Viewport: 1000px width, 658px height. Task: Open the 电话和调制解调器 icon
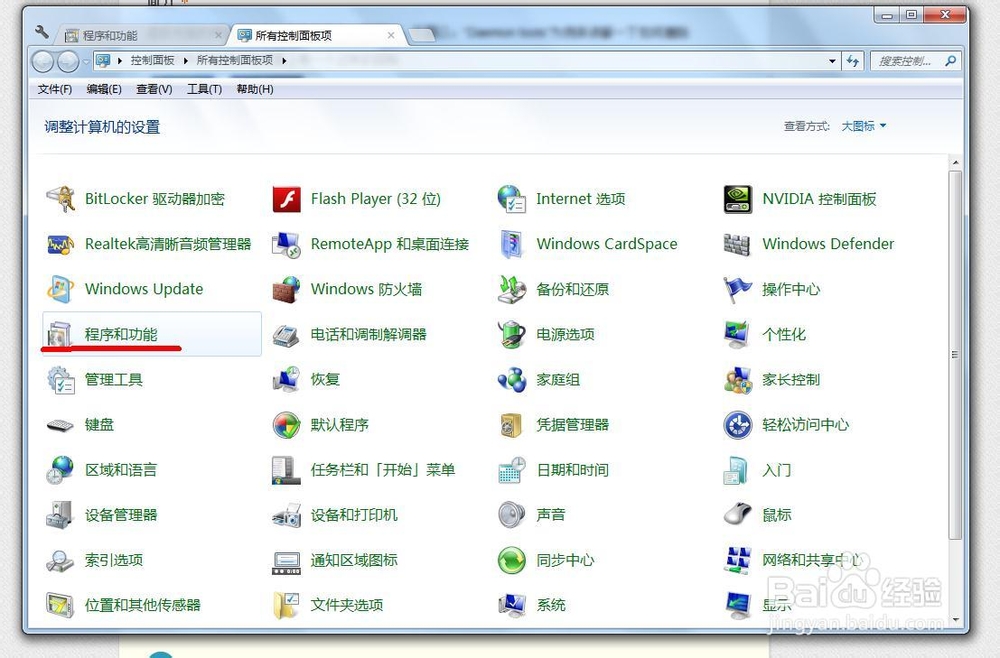pyautogui.click(x=286, y=335)
